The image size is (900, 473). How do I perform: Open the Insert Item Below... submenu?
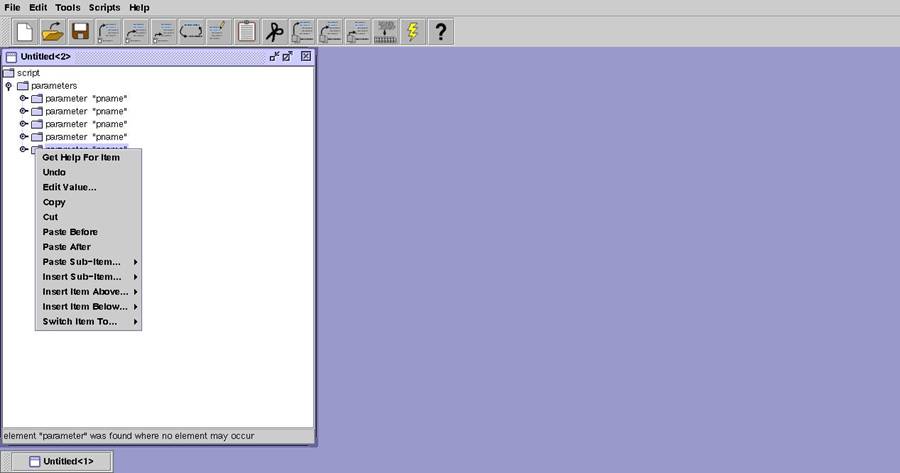(88, 307)
